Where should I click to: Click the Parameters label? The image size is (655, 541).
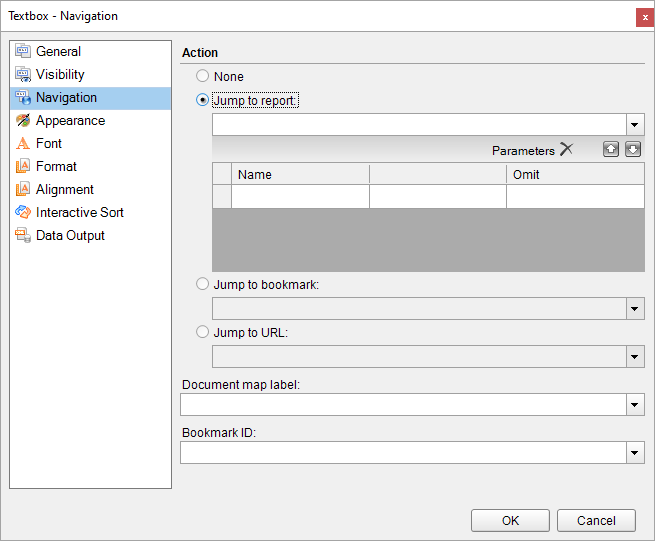click(x=523, y=150)
